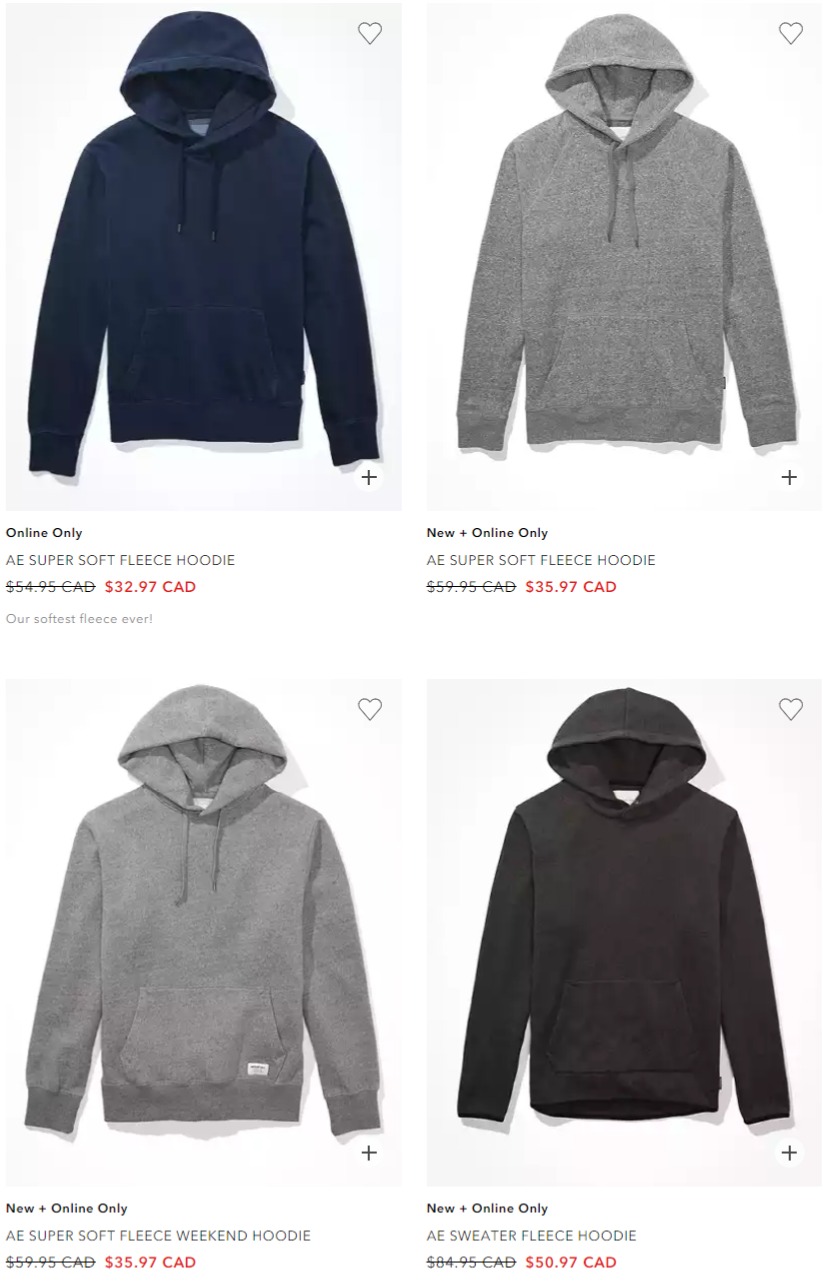823x1282 pixels.
Task: Open quick add plus on black Sweater Fleece Hoodie
Action: click(x=789, y=1153)
